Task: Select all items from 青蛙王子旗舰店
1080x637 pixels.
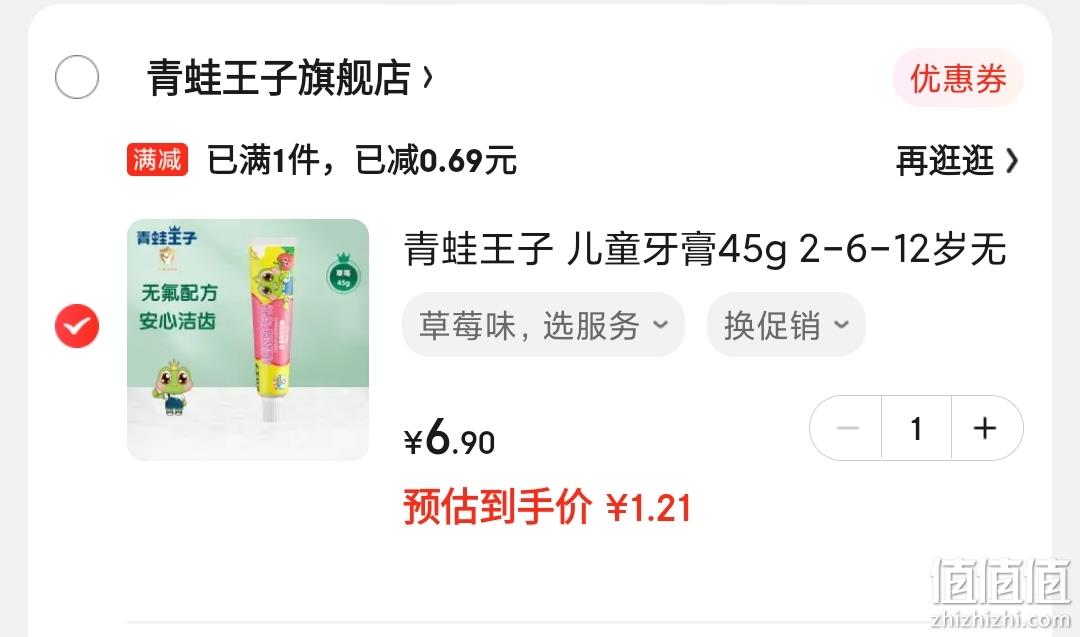Action: click(76, 76)
